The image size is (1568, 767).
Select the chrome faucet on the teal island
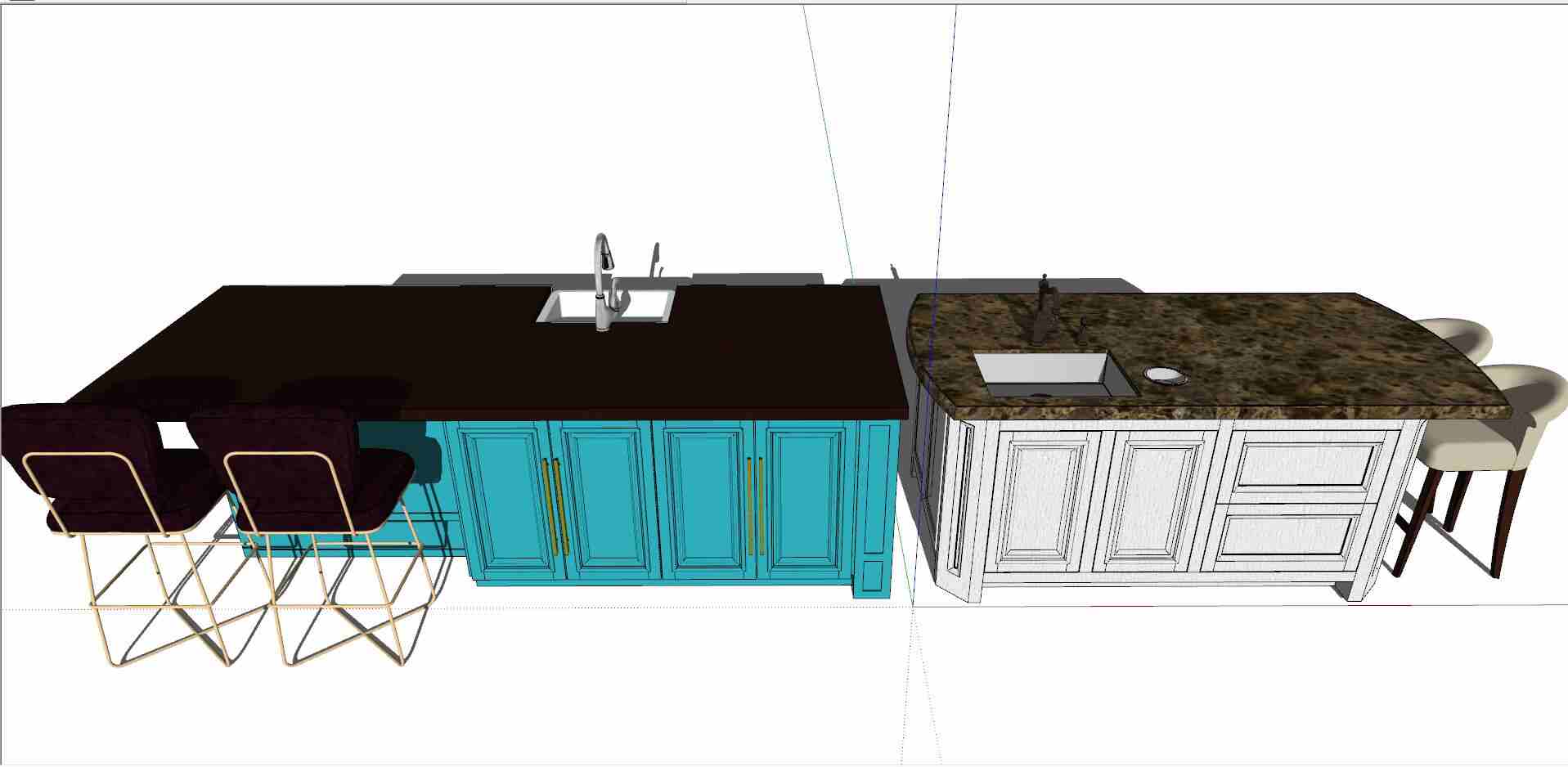pos(604,282)
